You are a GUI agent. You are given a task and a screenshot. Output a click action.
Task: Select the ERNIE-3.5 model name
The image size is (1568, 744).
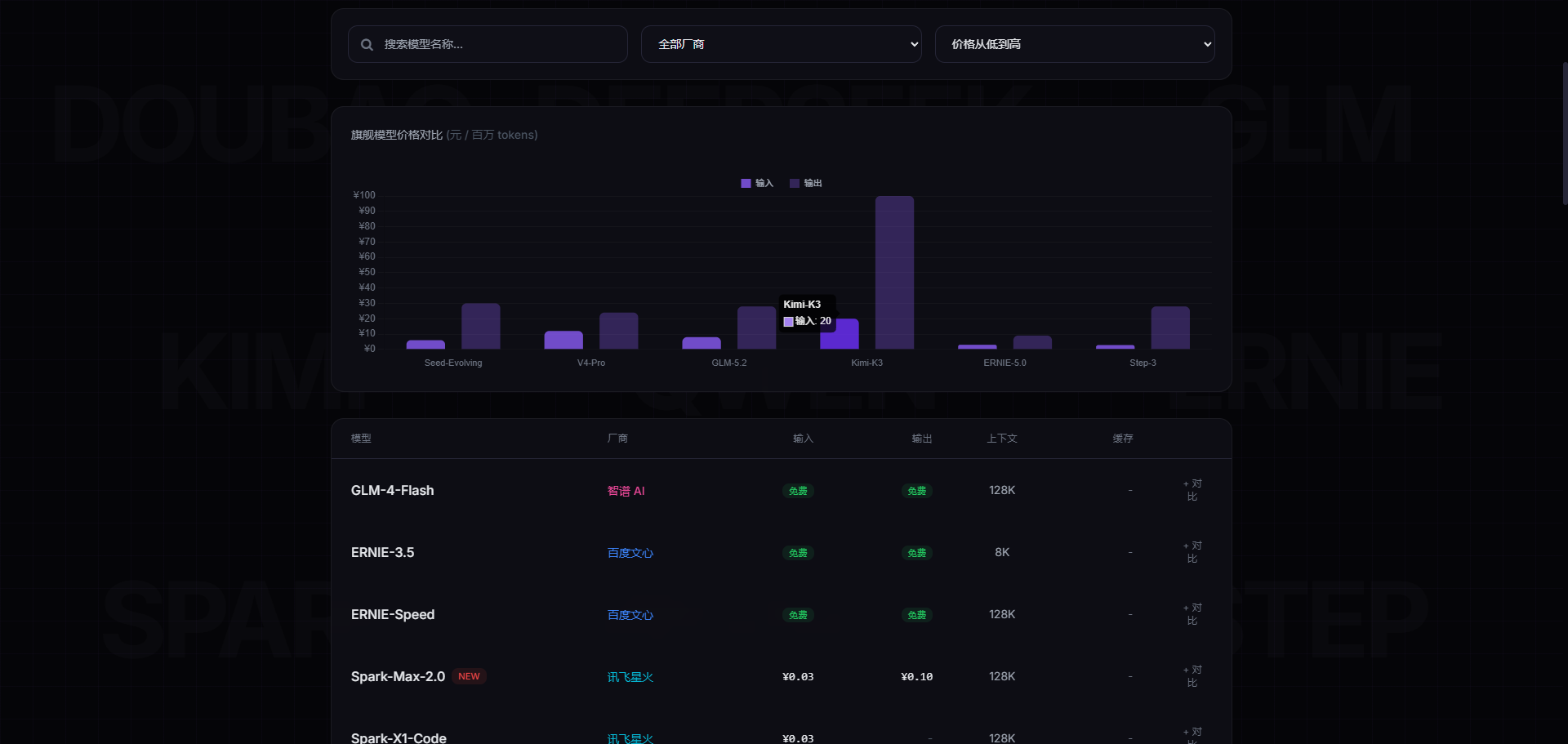[x=383, y=552]
